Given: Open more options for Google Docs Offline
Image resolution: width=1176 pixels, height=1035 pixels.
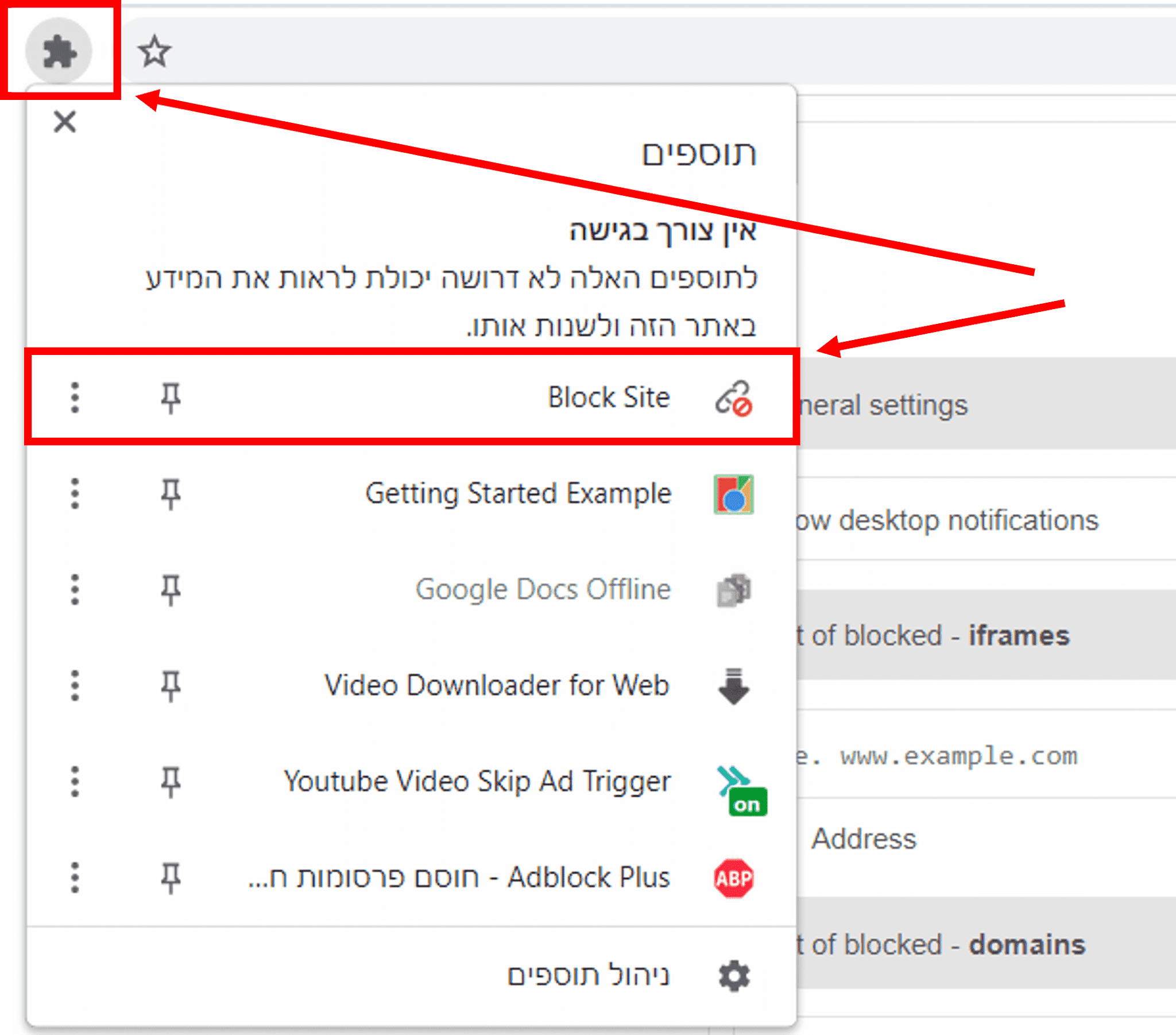Looking at the screenshot, I should (75, 590).
